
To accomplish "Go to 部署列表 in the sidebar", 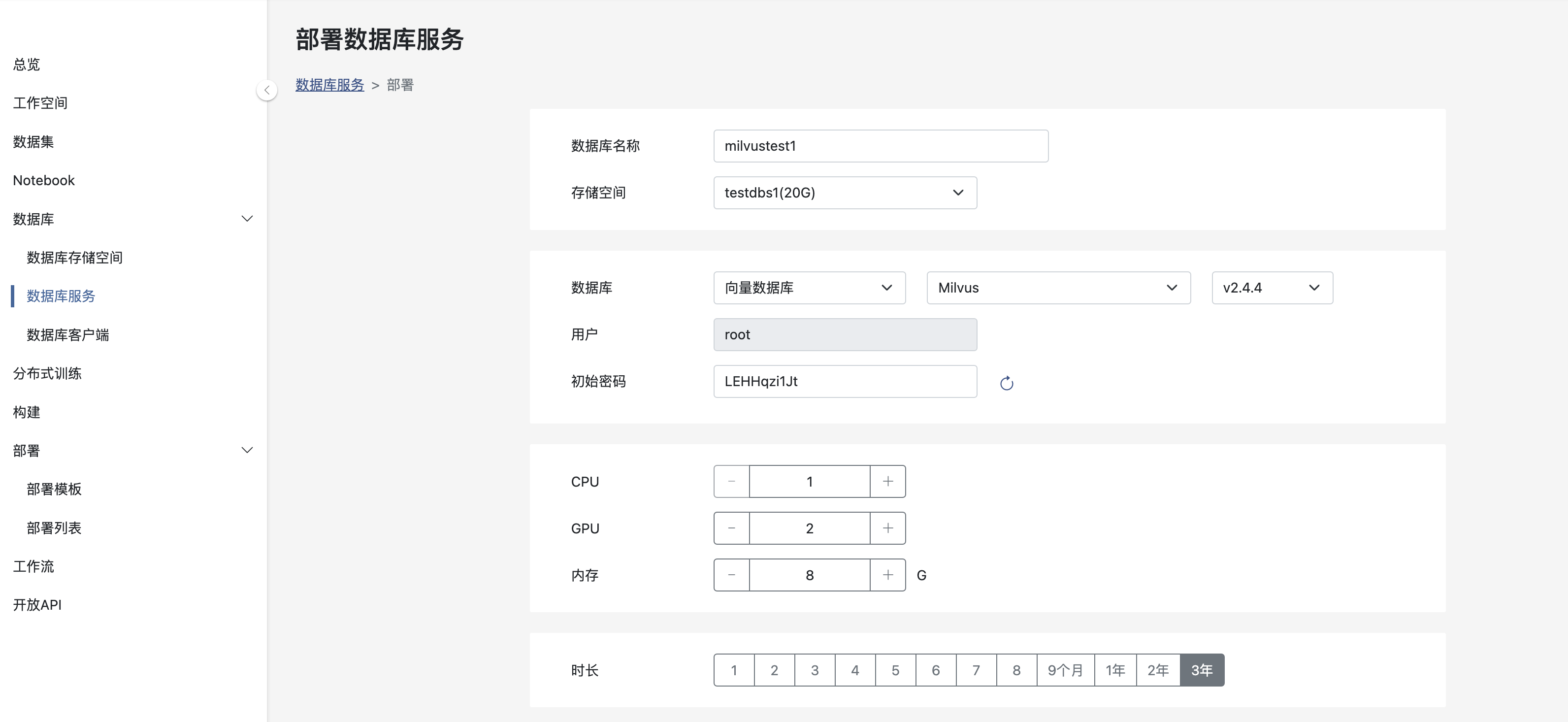I will (x=54, y=528).
